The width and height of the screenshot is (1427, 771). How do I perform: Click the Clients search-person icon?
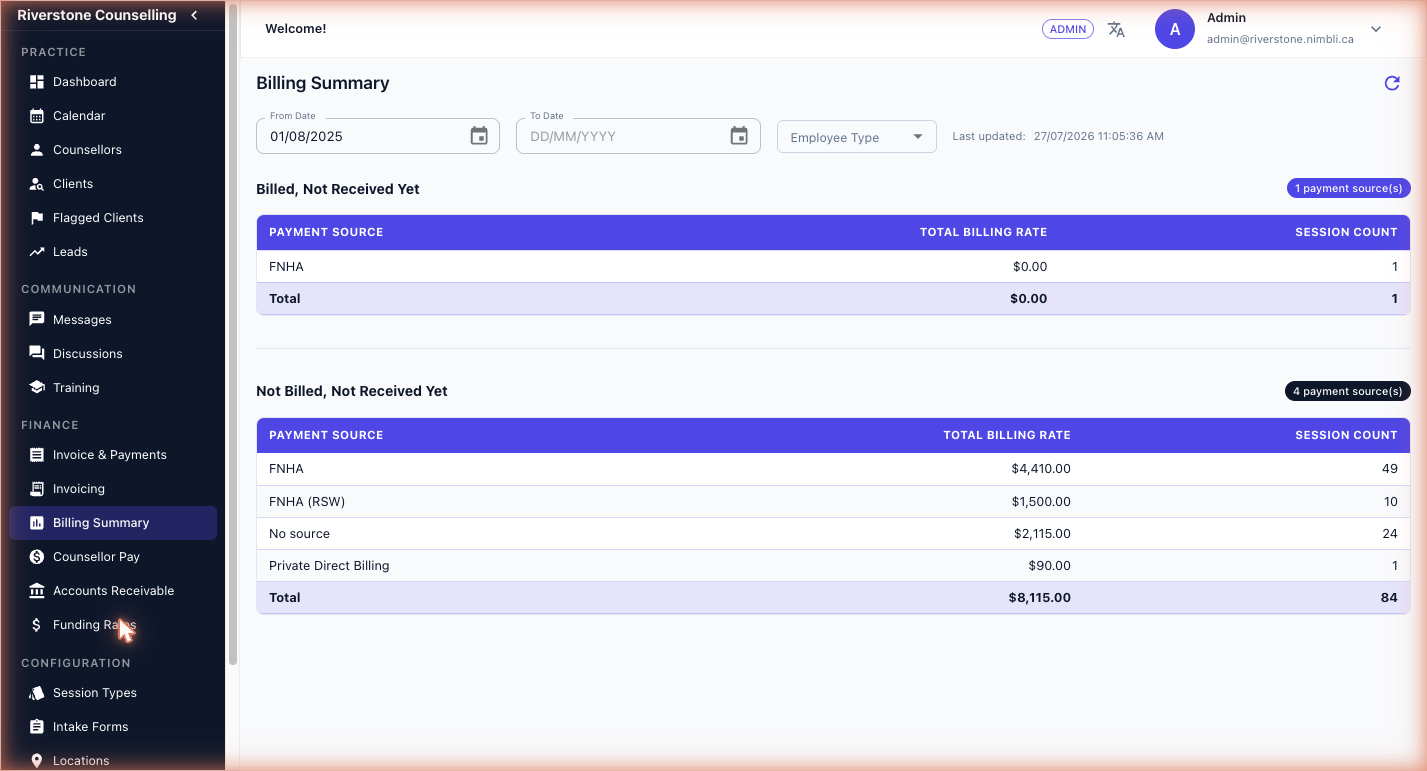37,184
